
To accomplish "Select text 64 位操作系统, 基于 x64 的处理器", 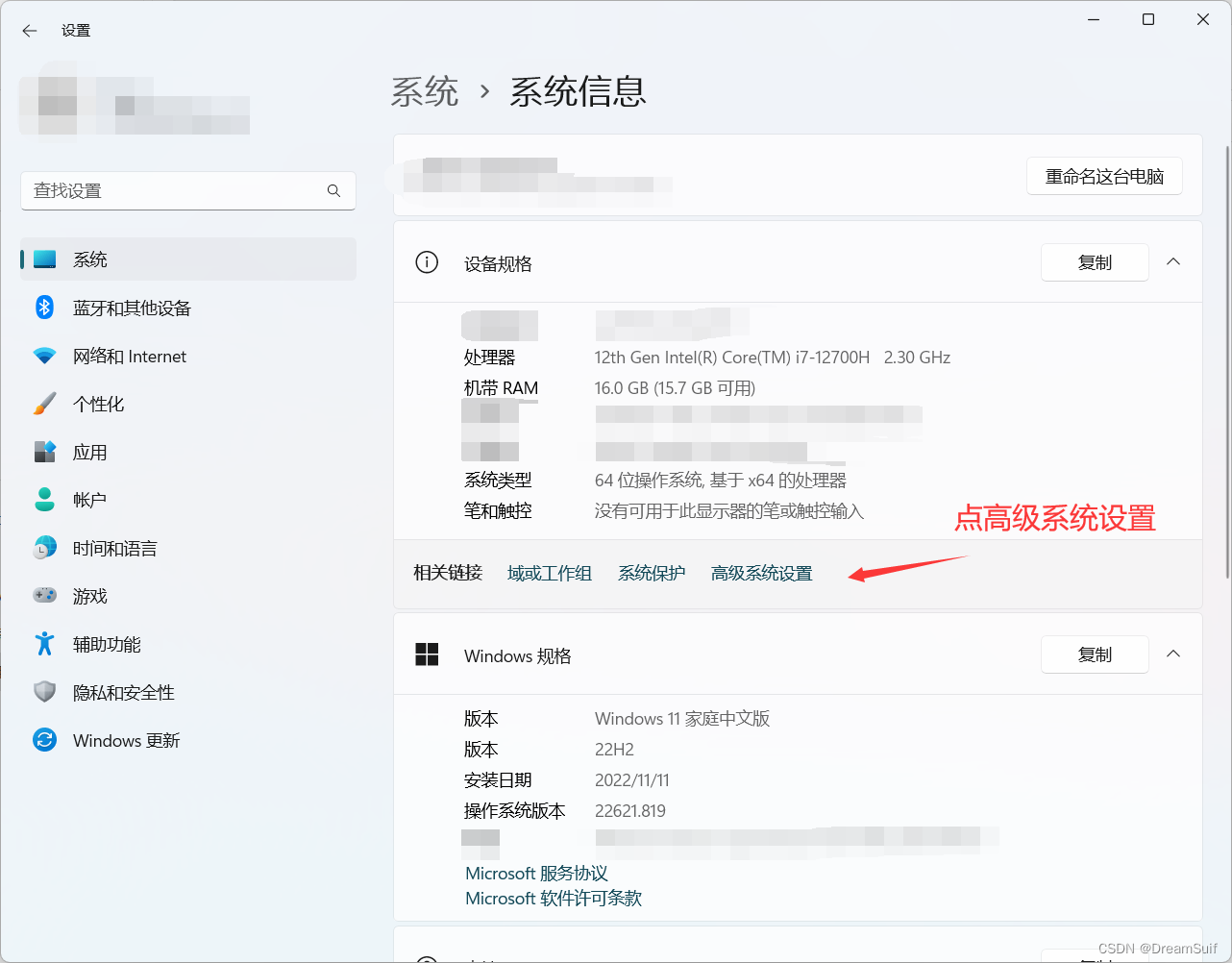I will click(721, 481).
